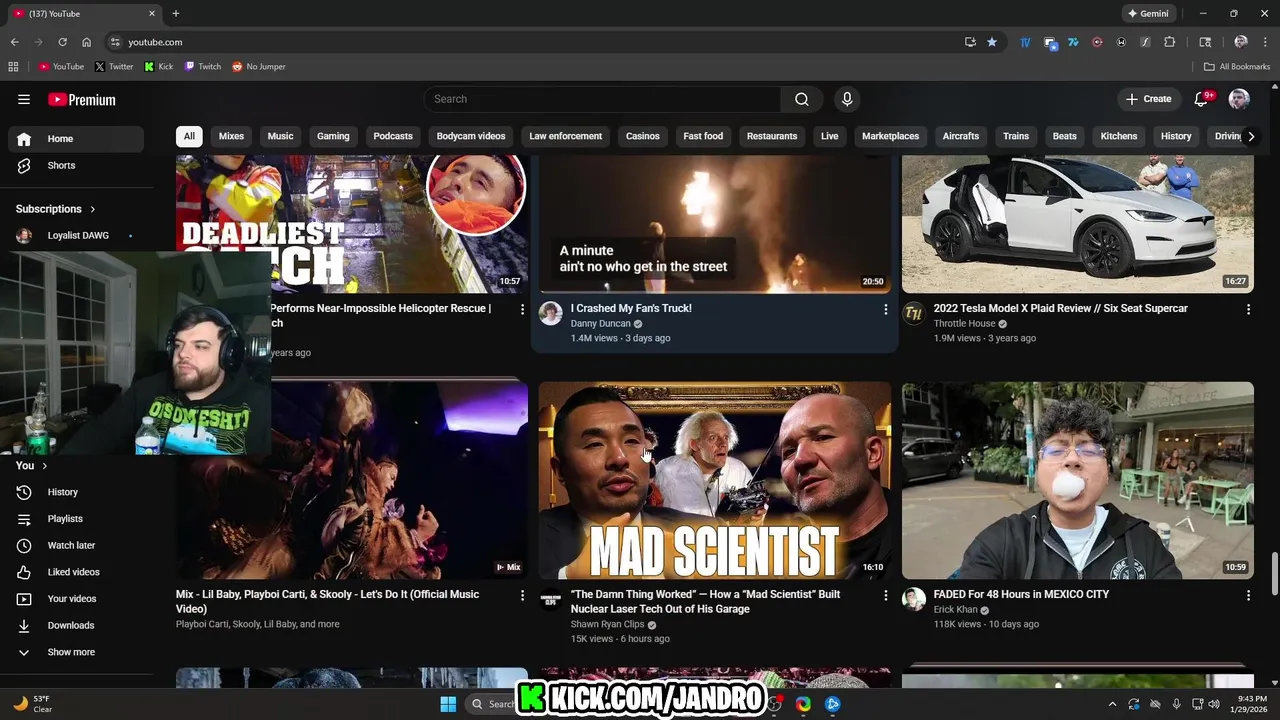This screenshot has height=720, width=1280.
Task: Bookmark this page with the star icon
Action: click(992, 42)
